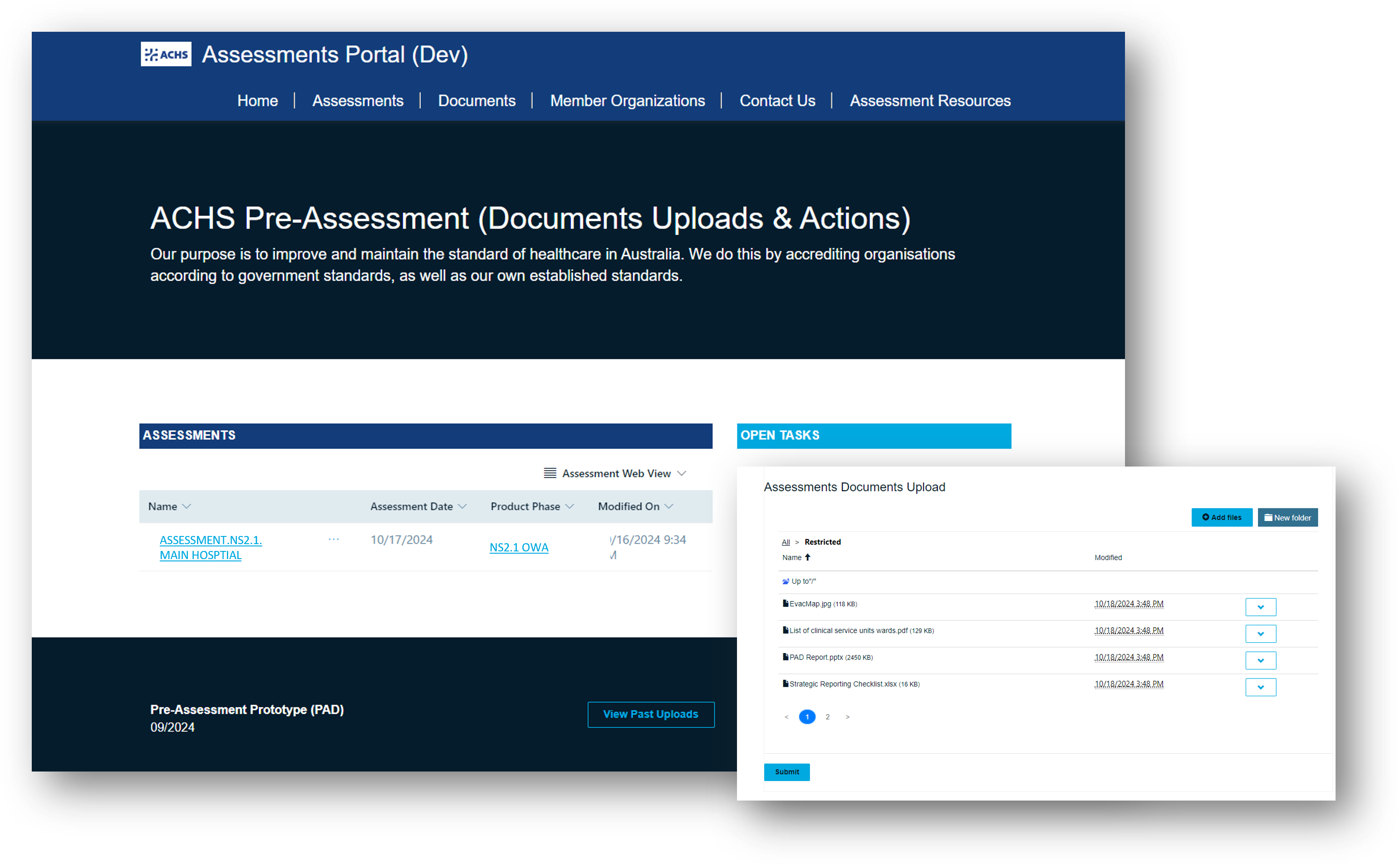Image resolution: width=1400 pixels, height=865 pixels.
Task: Go to the next page of uploads
Action: pos(848,717)
